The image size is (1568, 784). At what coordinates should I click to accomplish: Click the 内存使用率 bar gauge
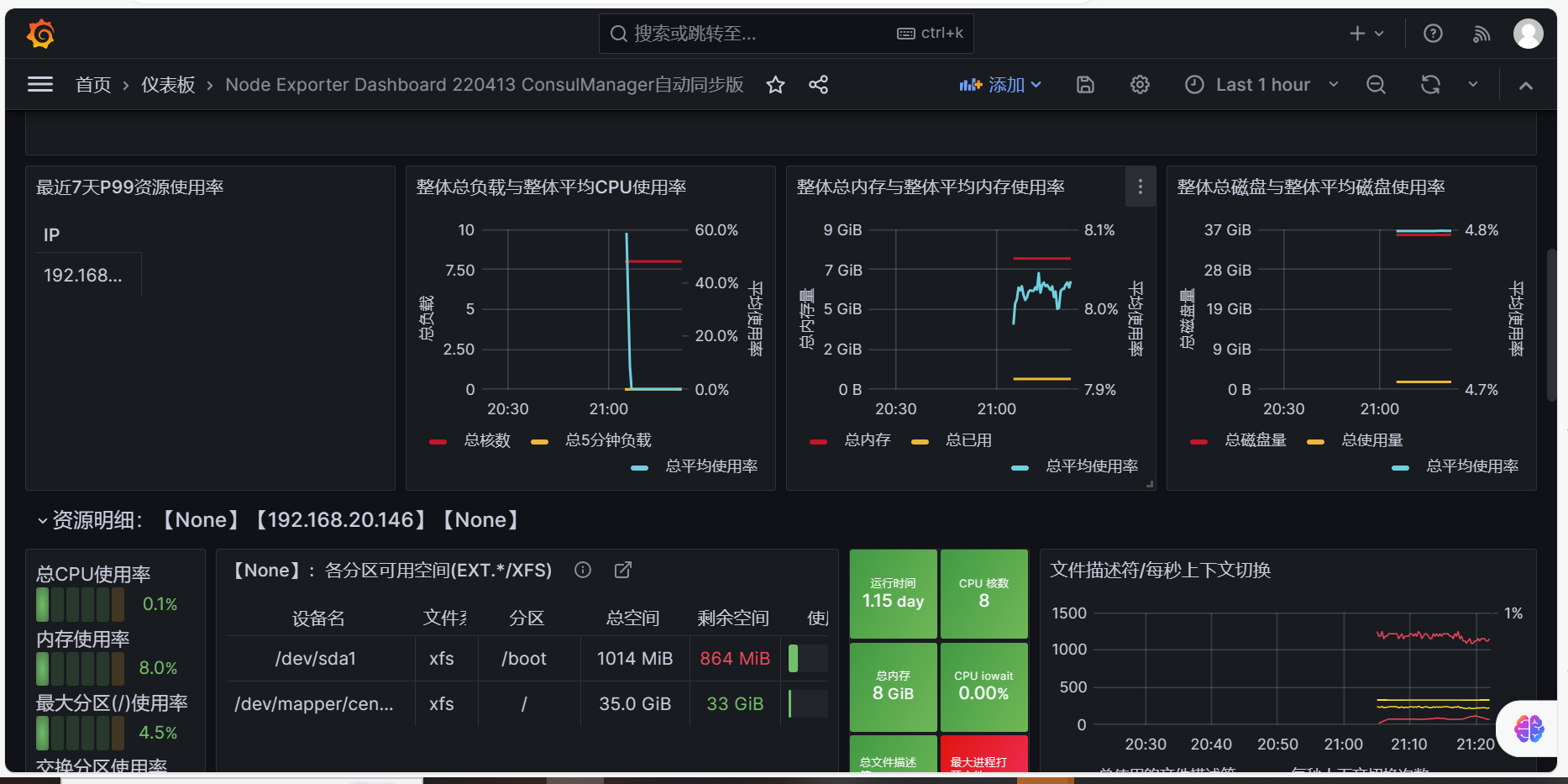[81, 669]
